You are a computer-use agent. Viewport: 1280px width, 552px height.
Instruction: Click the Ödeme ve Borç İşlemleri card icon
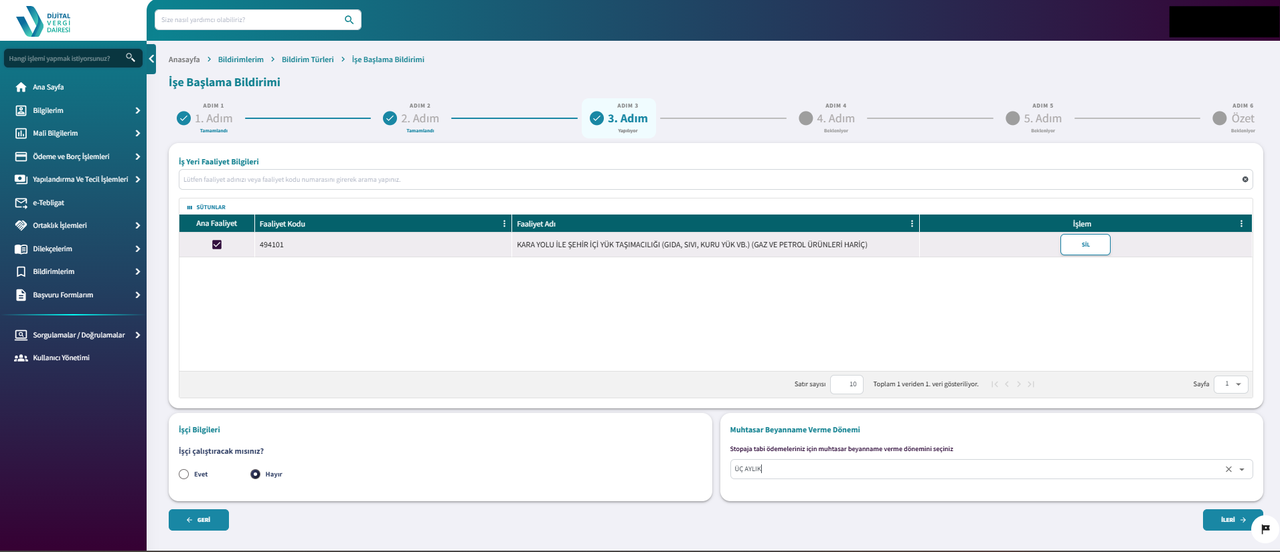click(21, 156)
